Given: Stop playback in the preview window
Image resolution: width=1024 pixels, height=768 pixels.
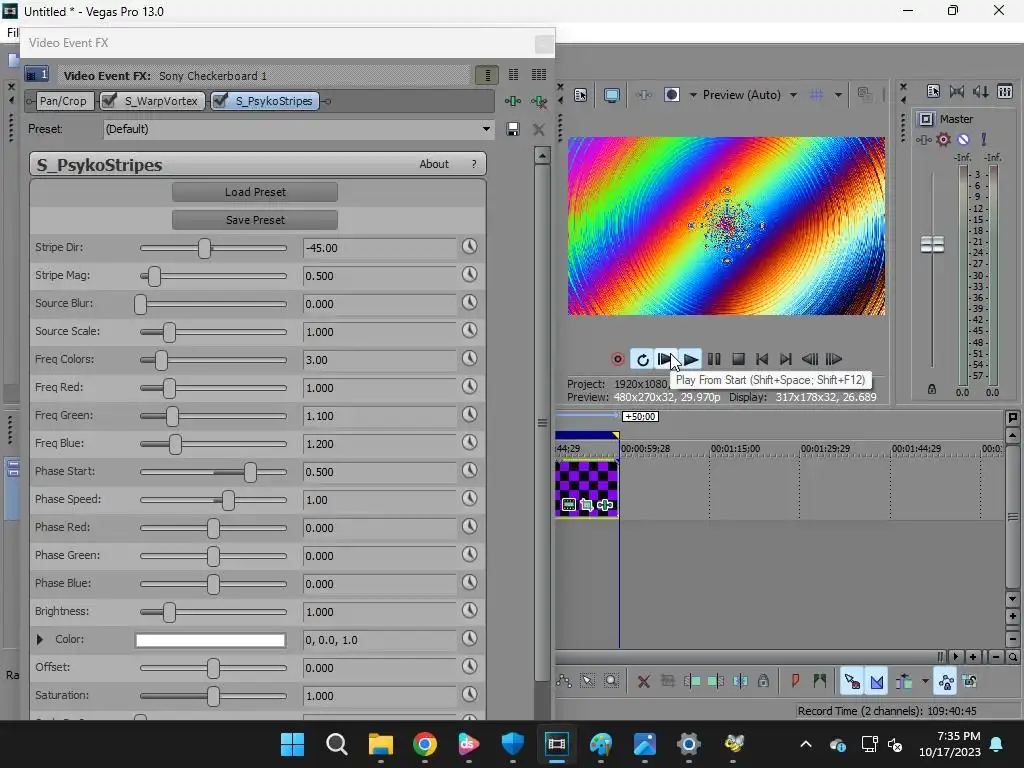Looking at the screenshot, I should pyautogui.click(x=739, y=359).
